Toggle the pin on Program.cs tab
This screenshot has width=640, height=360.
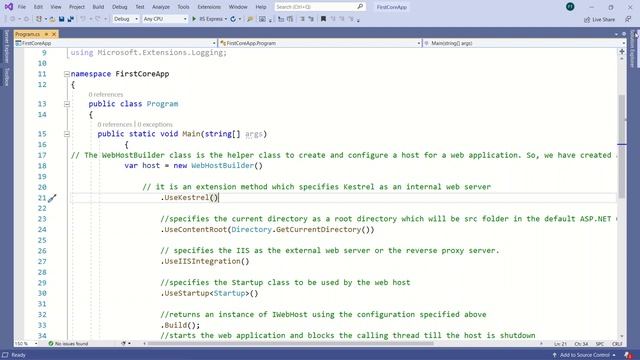point(46,34)
